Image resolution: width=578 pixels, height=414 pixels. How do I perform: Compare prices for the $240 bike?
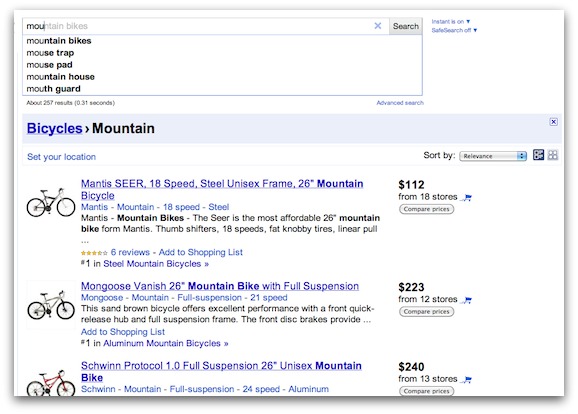(x=426, y=391)
